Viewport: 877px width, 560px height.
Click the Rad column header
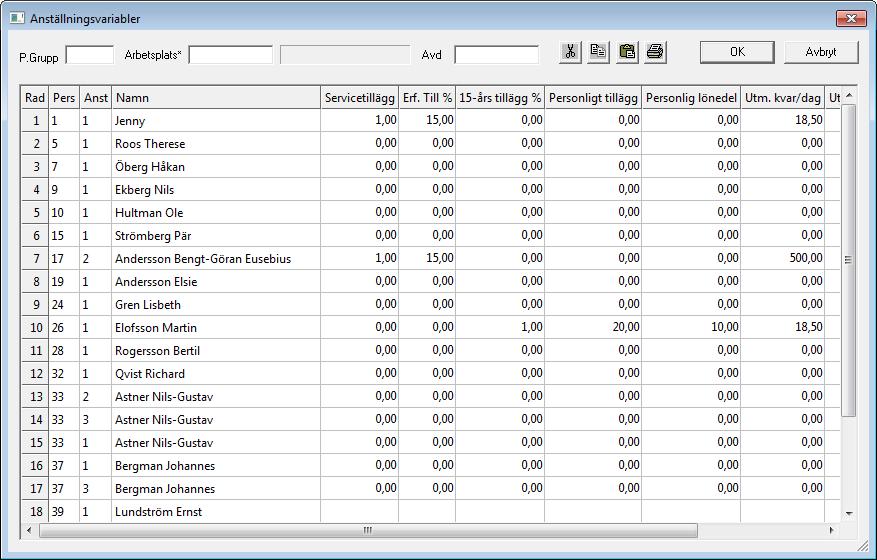click(x=35, y=98)
